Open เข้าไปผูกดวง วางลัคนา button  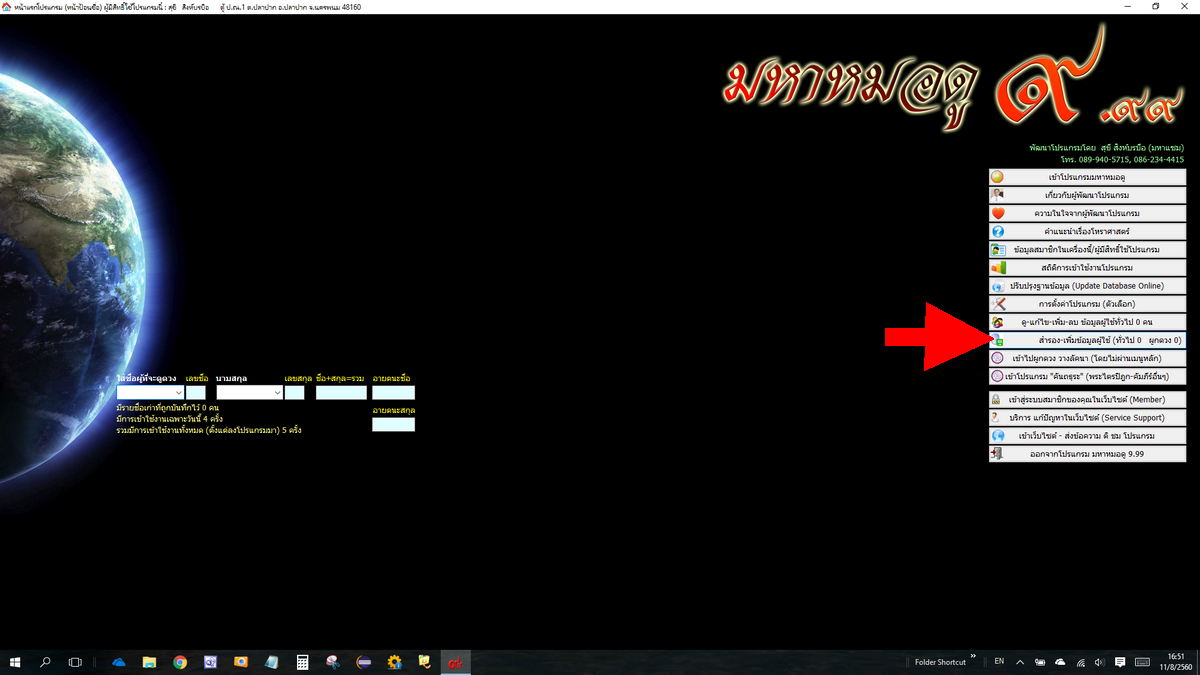coord(1087,358)
